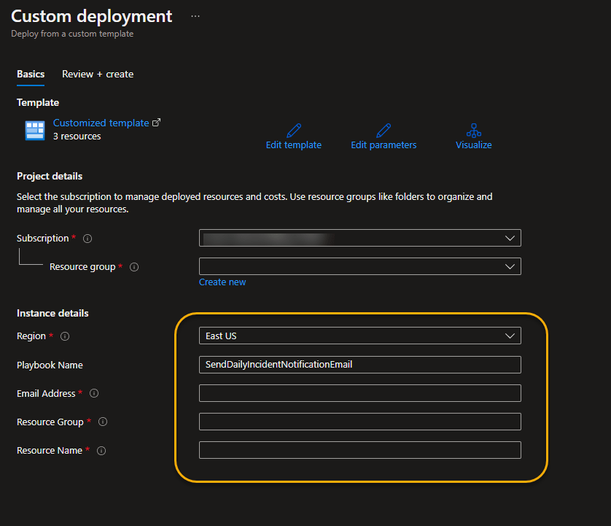Click the Edit parameters pencil icon
Screen dimensions: 611x526
383,130
